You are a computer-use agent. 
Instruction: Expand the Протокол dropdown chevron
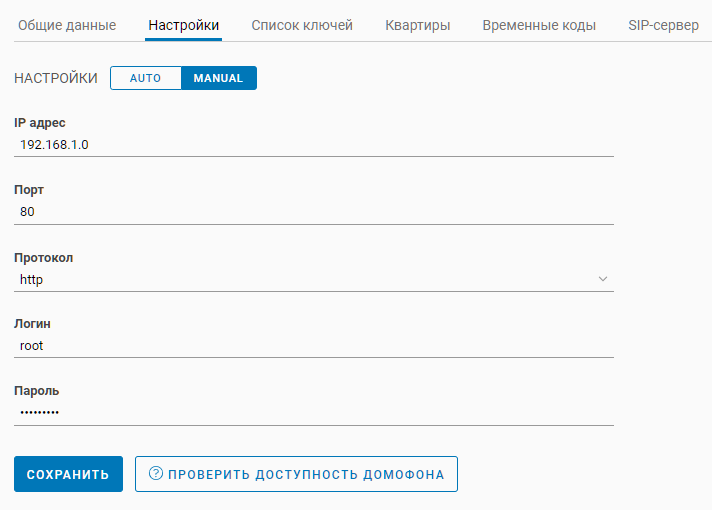pos(602,279)
